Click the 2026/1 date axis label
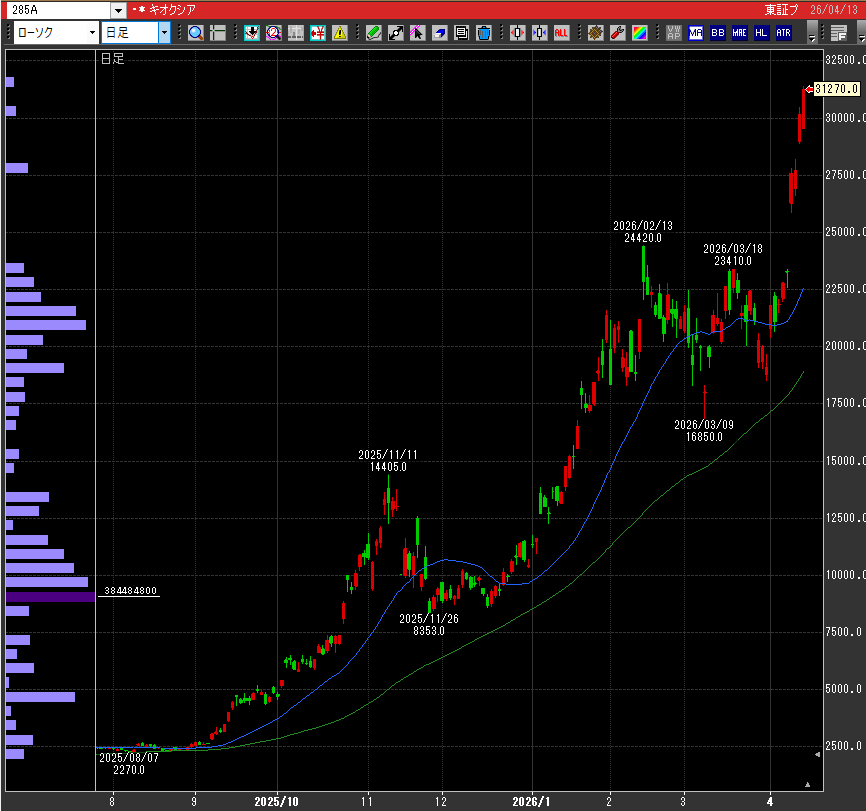This screenshot has width=866, height=811. point(531,802)
